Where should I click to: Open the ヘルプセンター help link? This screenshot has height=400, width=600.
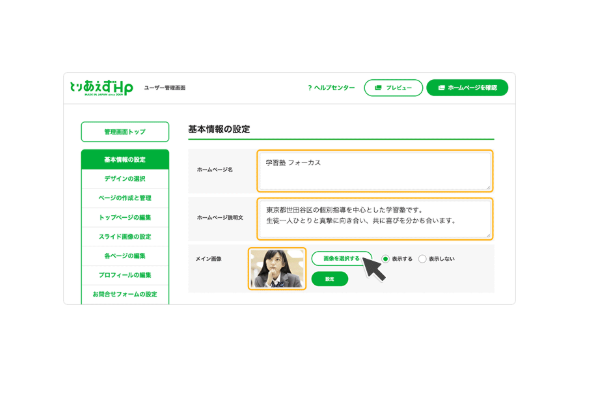pyautogui.click(x=334, y=88)
